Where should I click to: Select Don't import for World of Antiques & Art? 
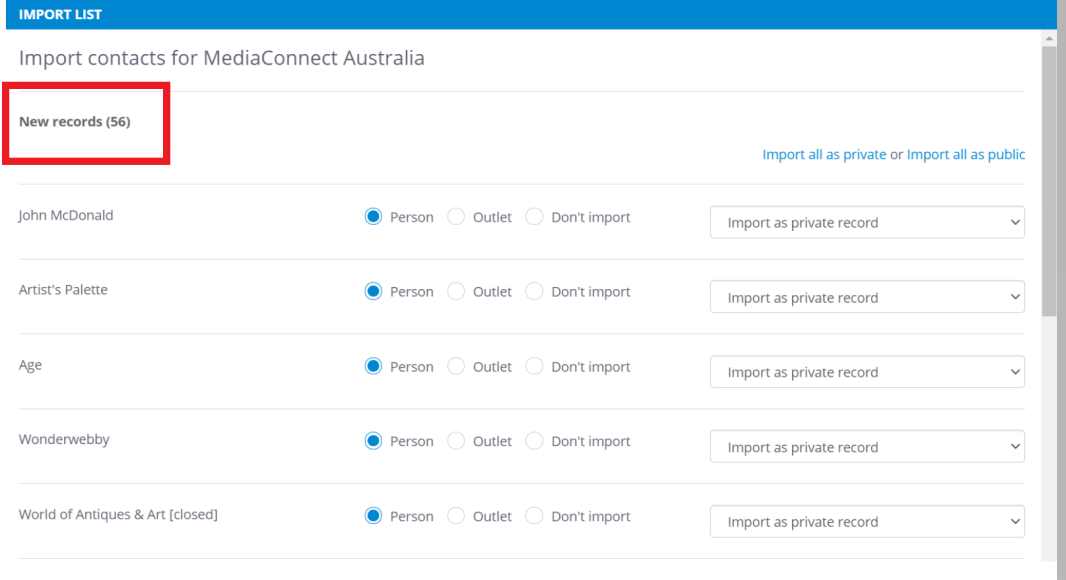click(x=535, y=516)
